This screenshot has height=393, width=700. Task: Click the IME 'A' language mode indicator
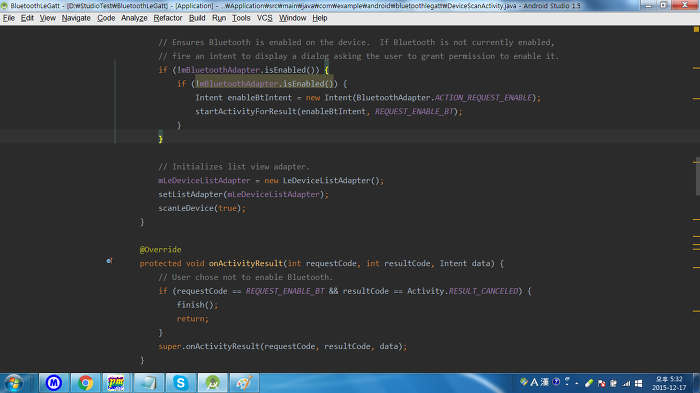[x=534, y=382]
